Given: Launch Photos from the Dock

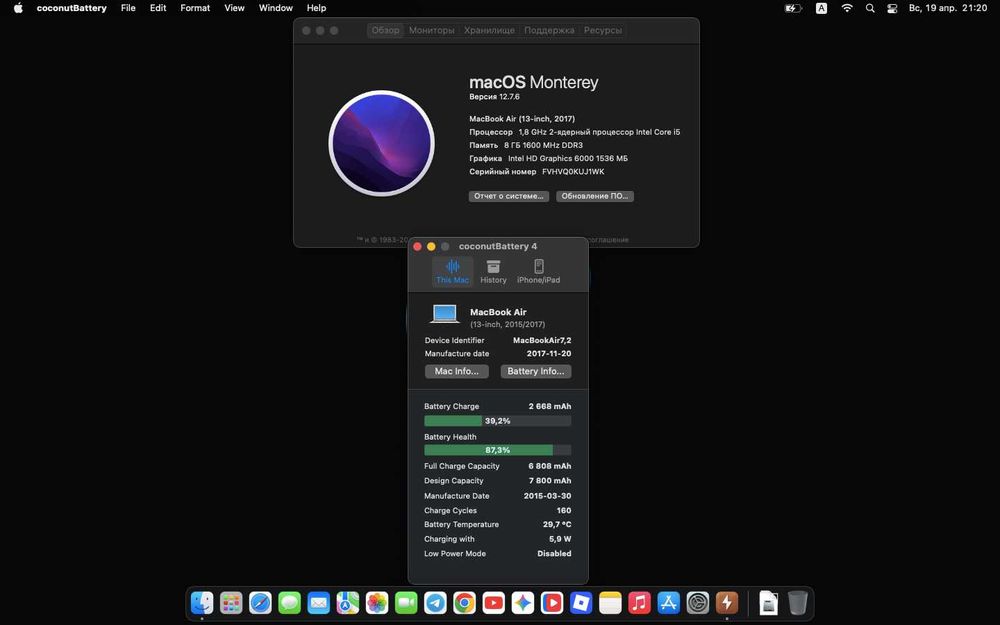Looking at the screenshot, I should [377, 602].
